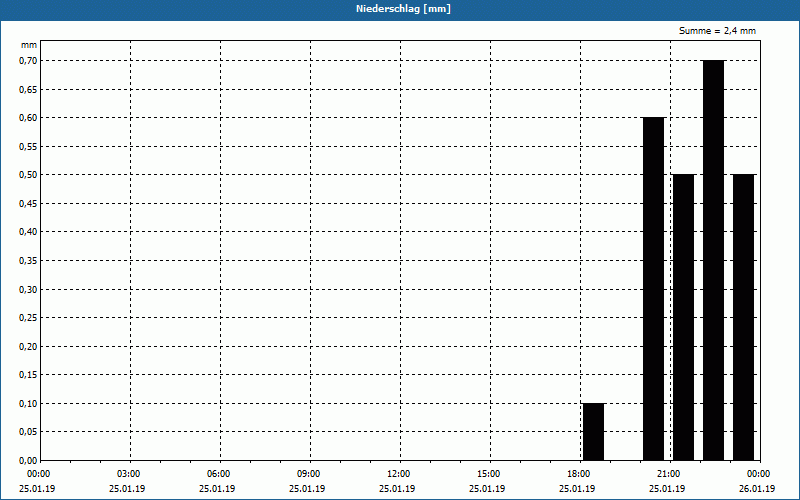Click the 06:00 time axis label
800x500 pixels.
coord(217,474)
